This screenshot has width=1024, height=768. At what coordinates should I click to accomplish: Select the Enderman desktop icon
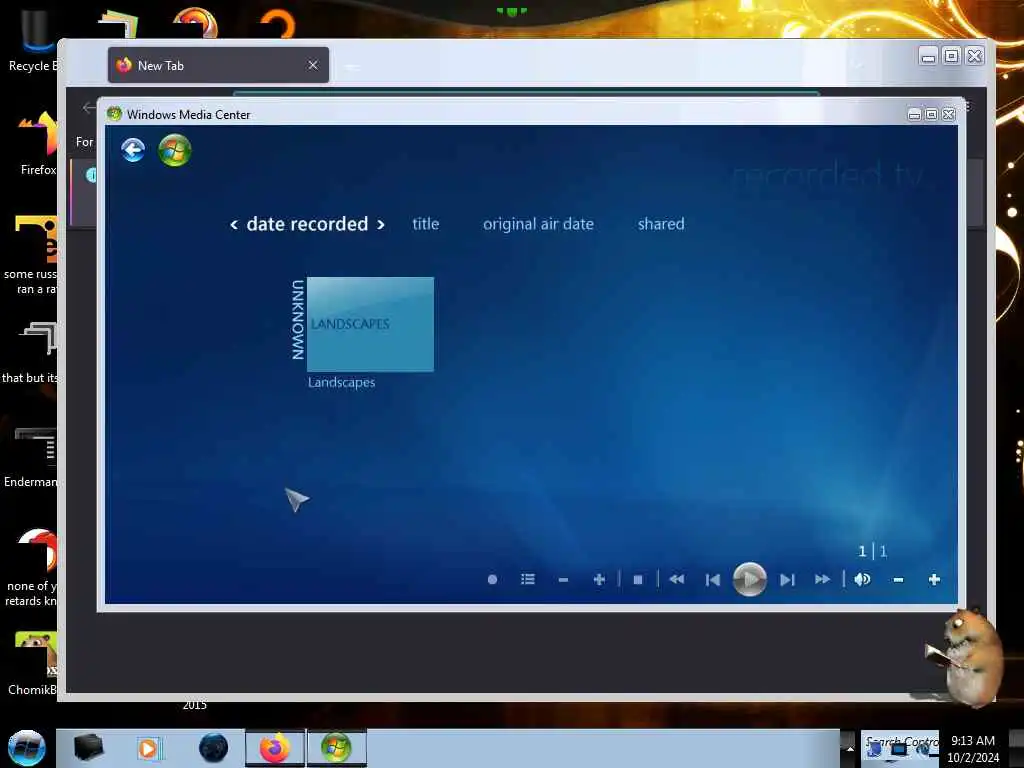point(31,458)
